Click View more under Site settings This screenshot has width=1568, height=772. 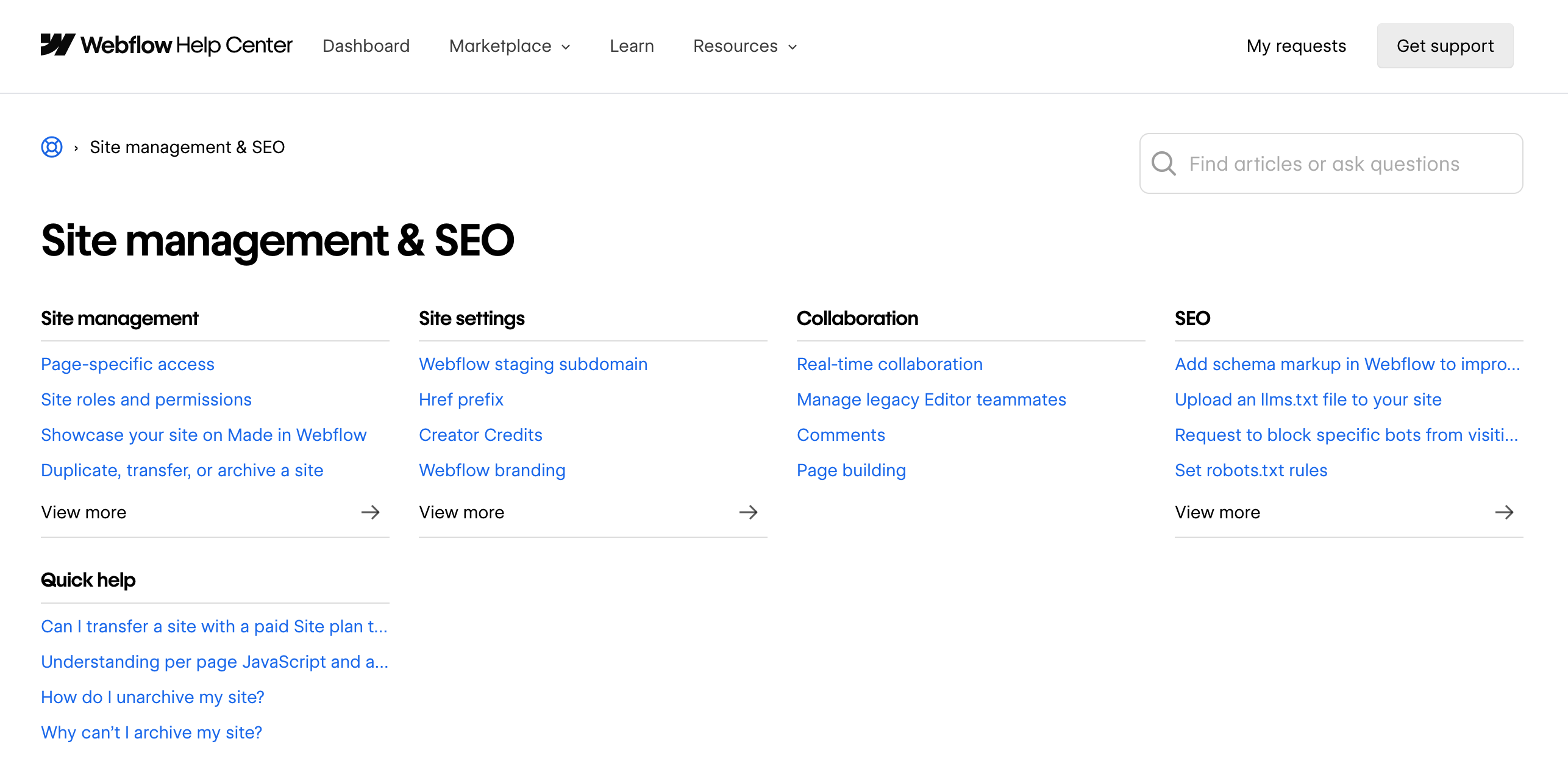pos(461,512)
